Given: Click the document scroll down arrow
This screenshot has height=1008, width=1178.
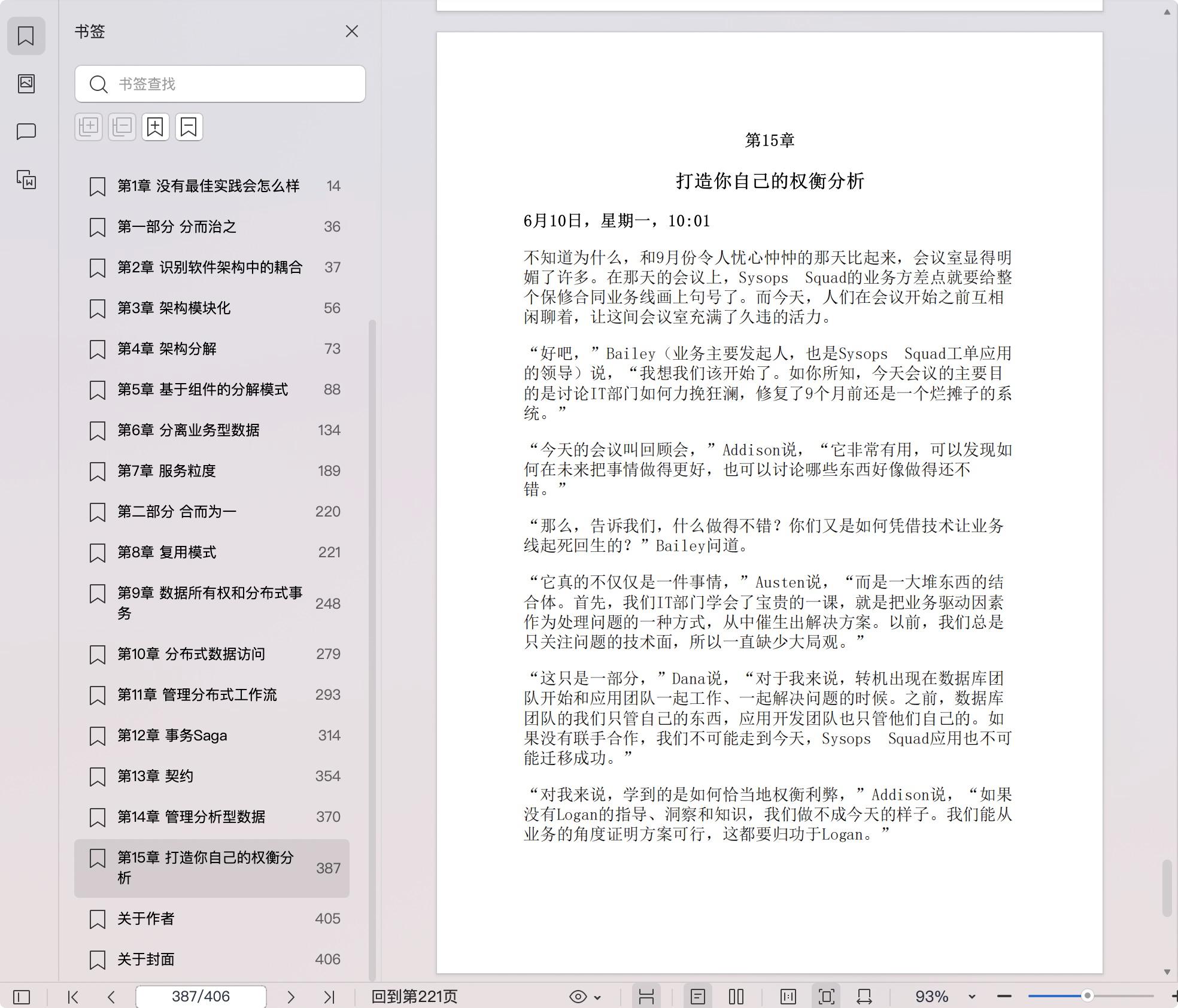Looking at the screenshot, I should point(1167,972).
